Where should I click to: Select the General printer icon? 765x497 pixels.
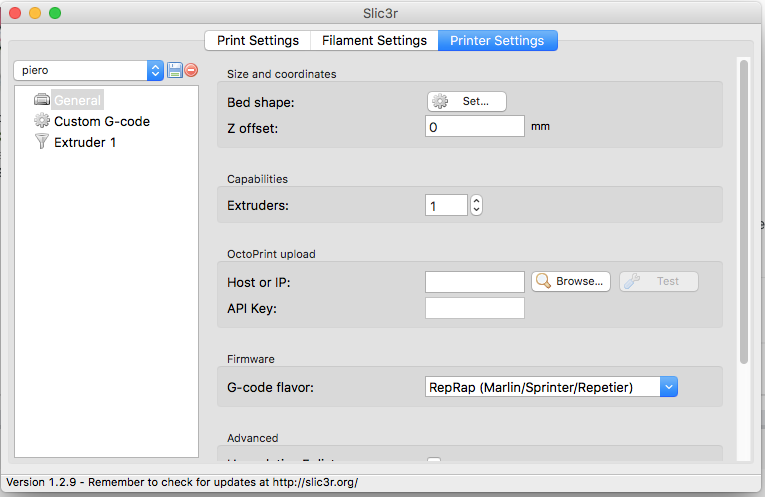point(42,99)
